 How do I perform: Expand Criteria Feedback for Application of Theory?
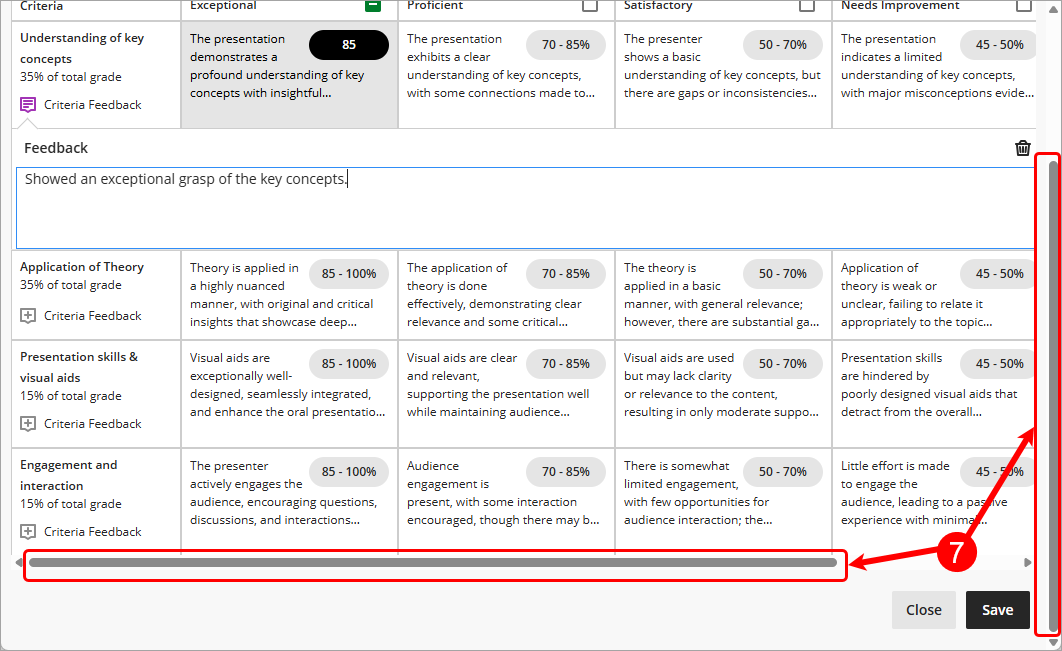pos(80,316)
